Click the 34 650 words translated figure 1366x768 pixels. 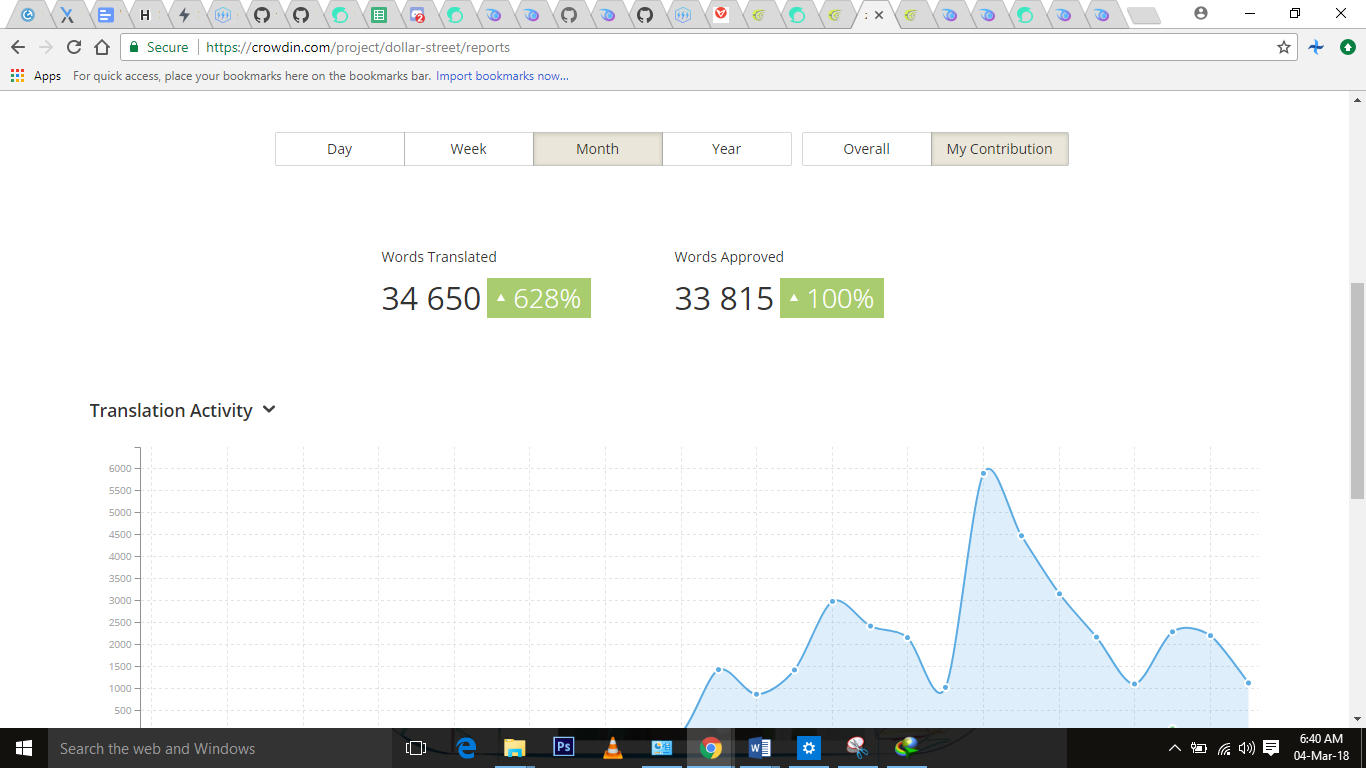[431, 298]
